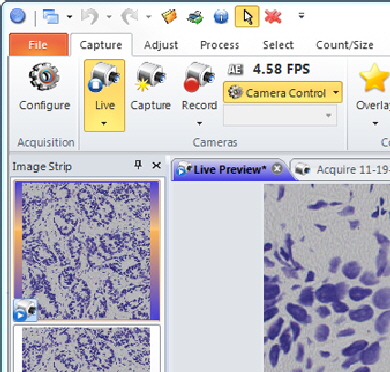Switch to the Process ribbon tab
The image size is (390, 372).
click(219, 45)
